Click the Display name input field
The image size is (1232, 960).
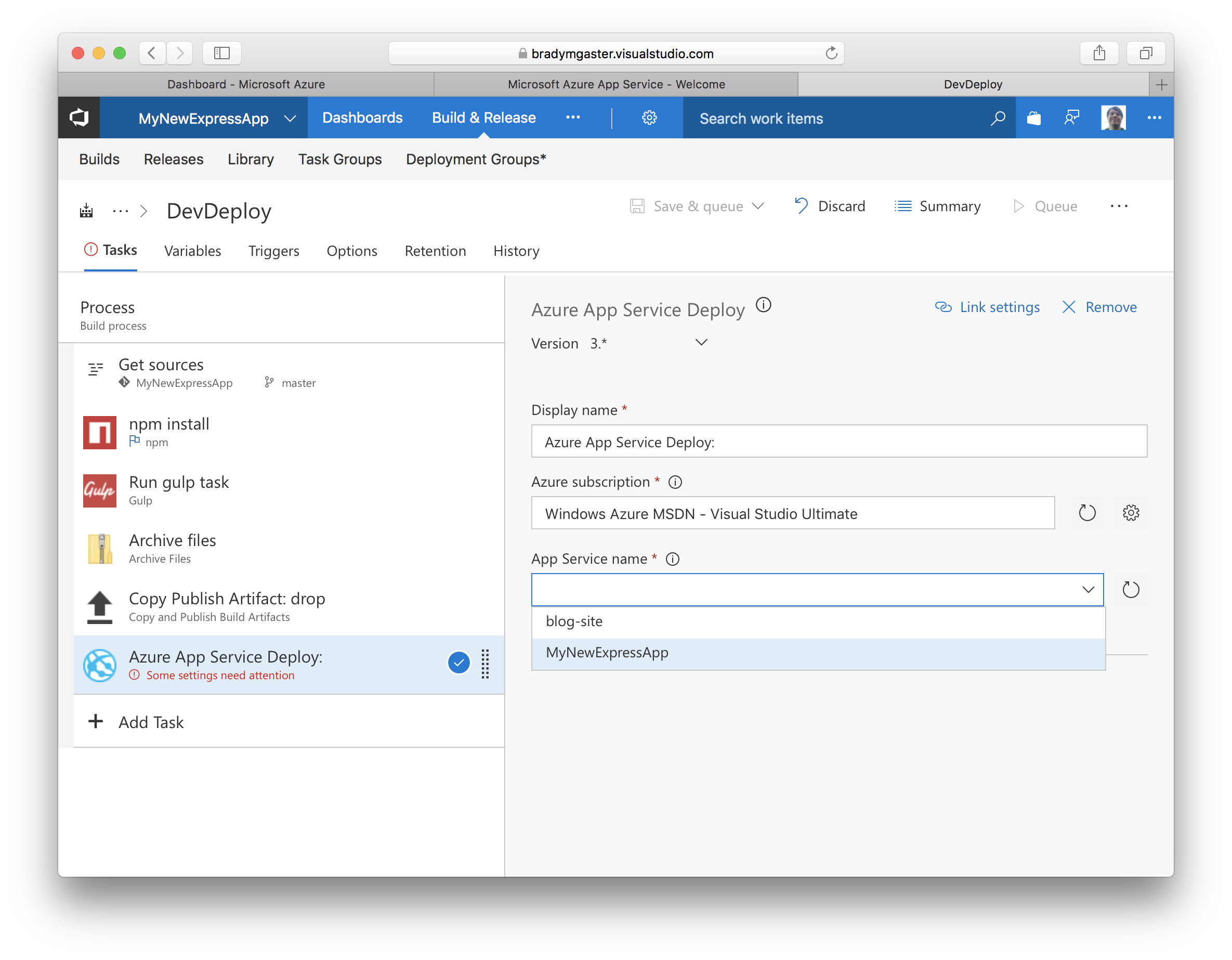pos(839,442)
